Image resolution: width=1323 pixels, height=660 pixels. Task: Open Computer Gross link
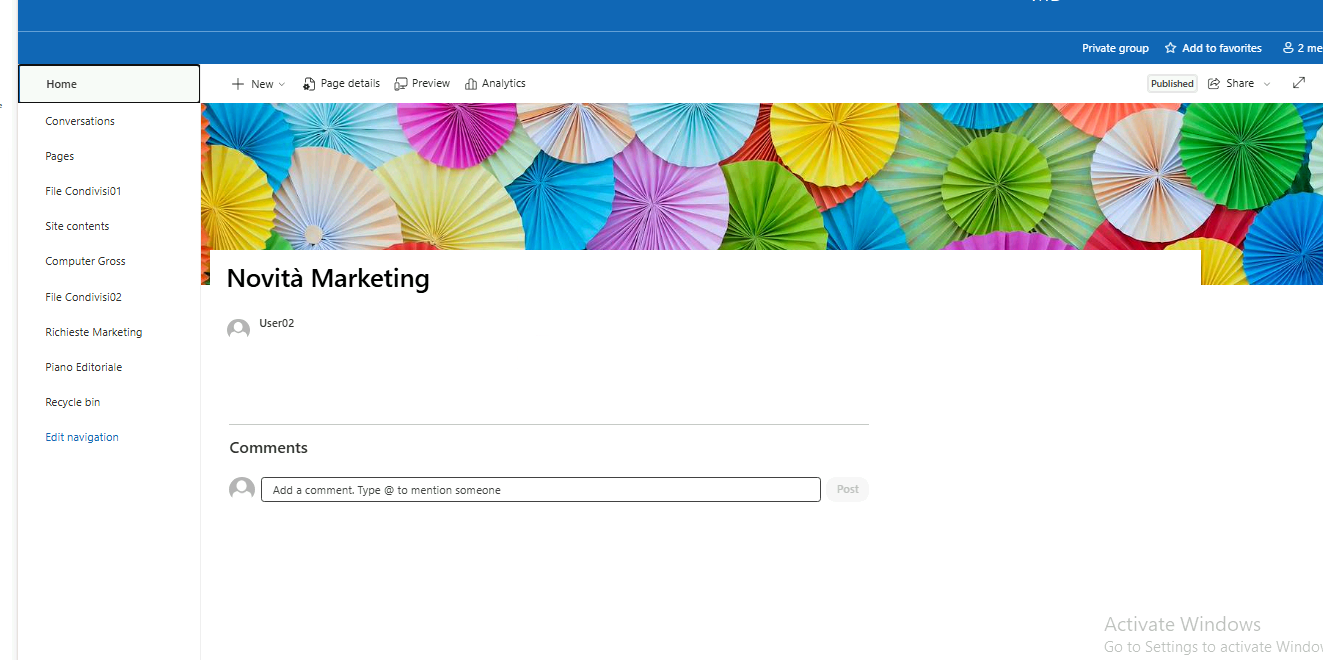tap(85, 261)
